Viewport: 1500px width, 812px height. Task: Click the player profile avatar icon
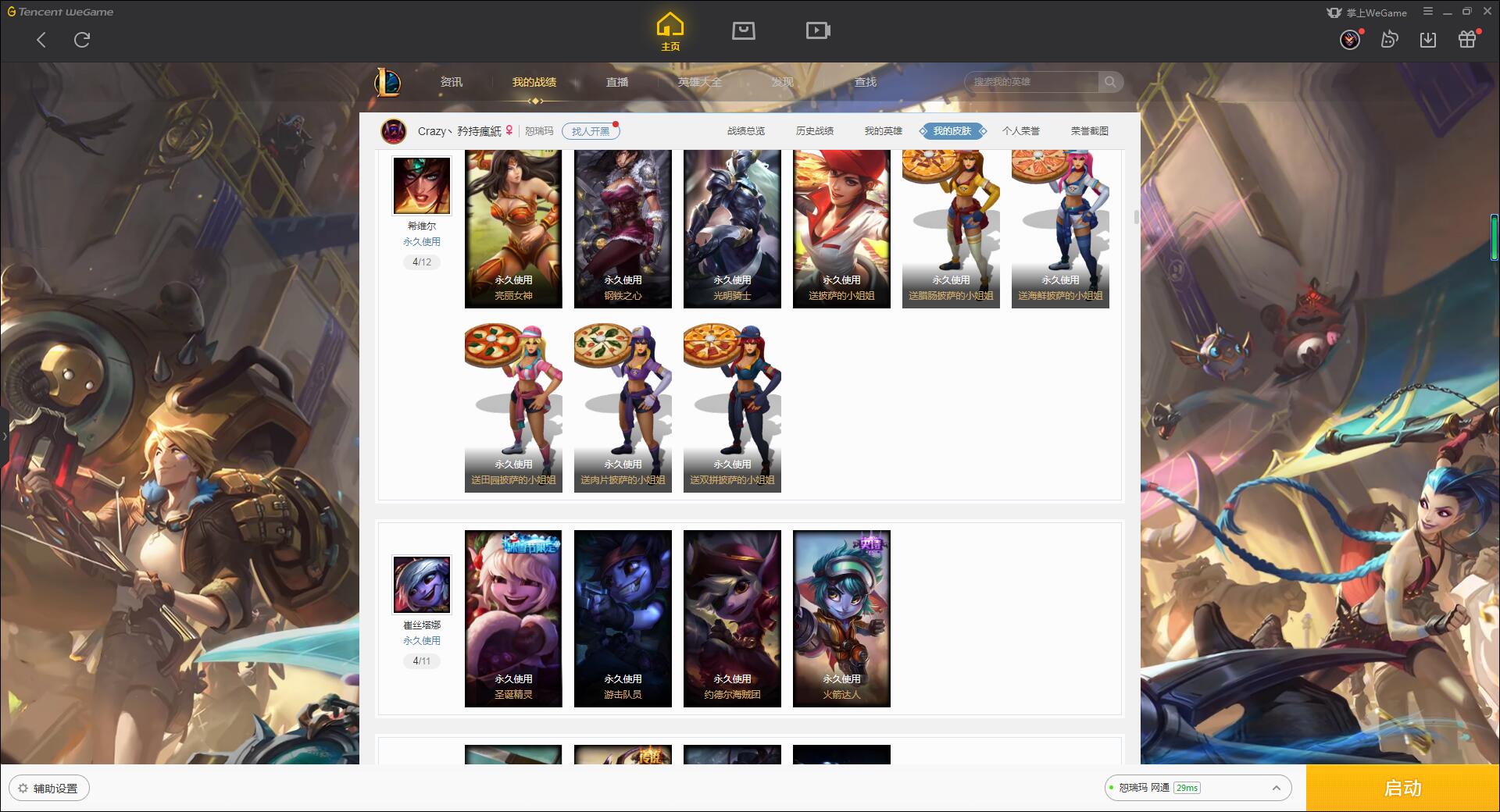394,131
